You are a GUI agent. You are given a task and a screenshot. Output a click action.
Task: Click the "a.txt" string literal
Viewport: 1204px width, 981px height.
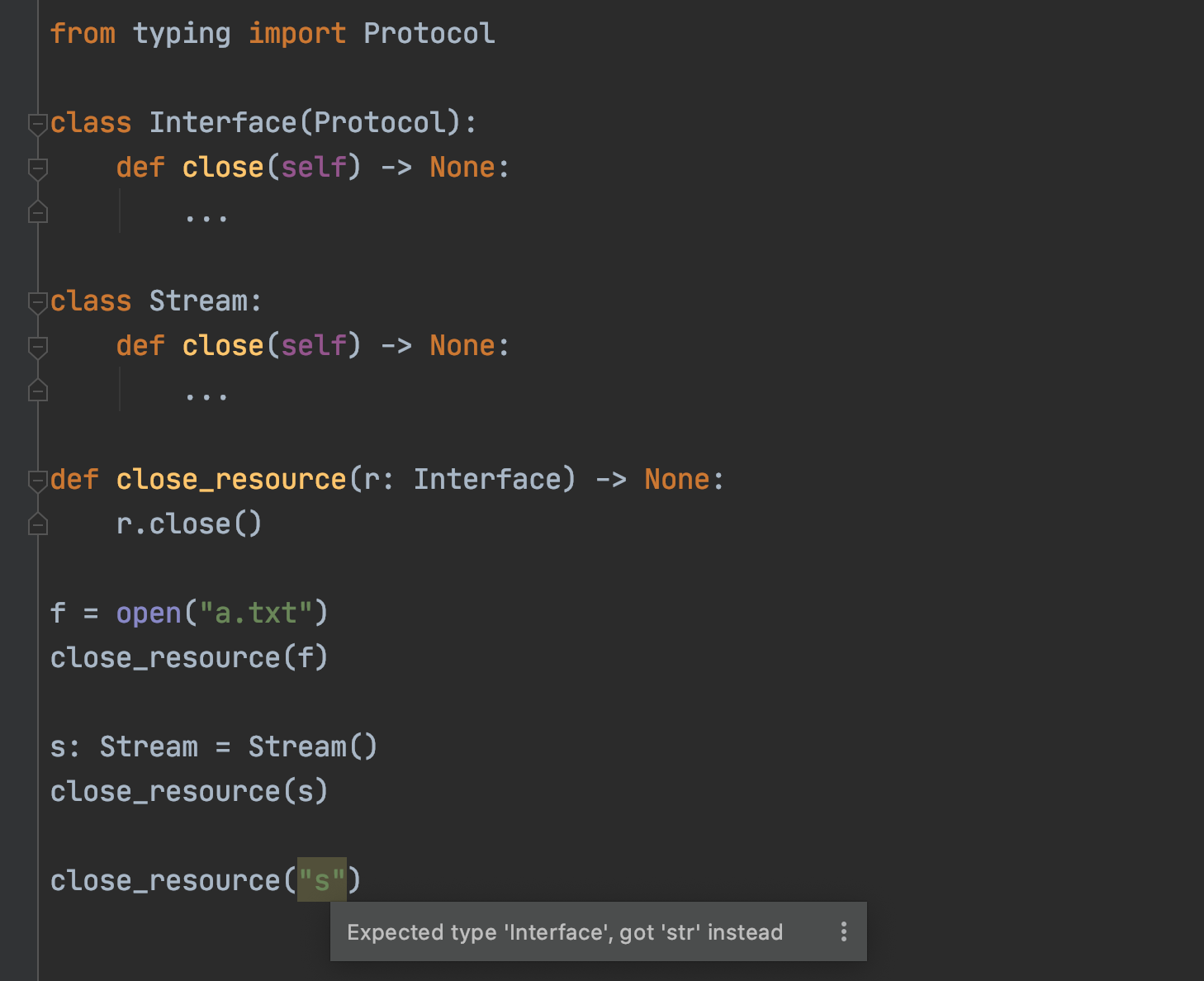click(255, 614)
